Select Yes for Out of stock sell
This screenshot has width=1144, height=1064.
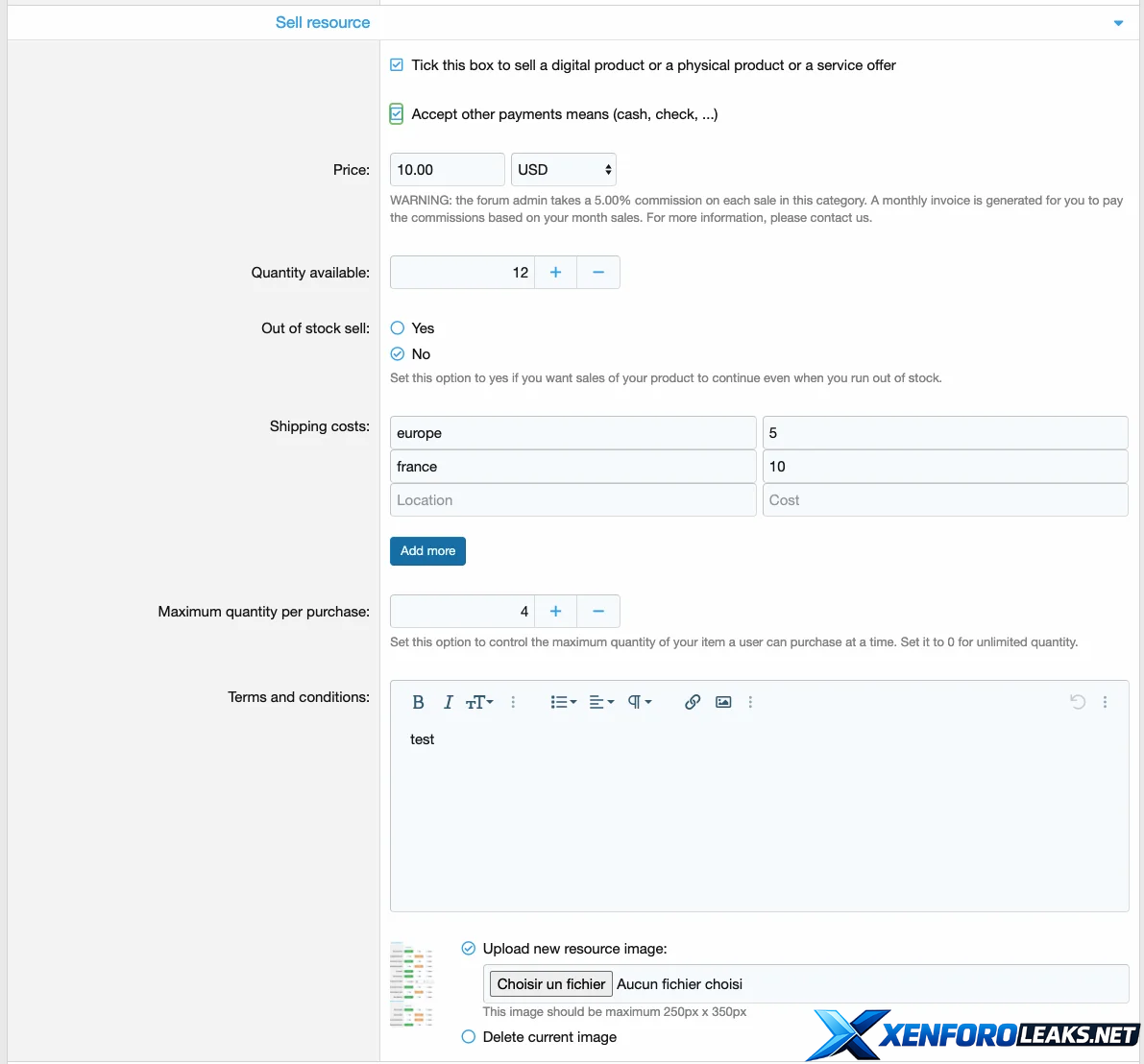[x=398, y=328]
